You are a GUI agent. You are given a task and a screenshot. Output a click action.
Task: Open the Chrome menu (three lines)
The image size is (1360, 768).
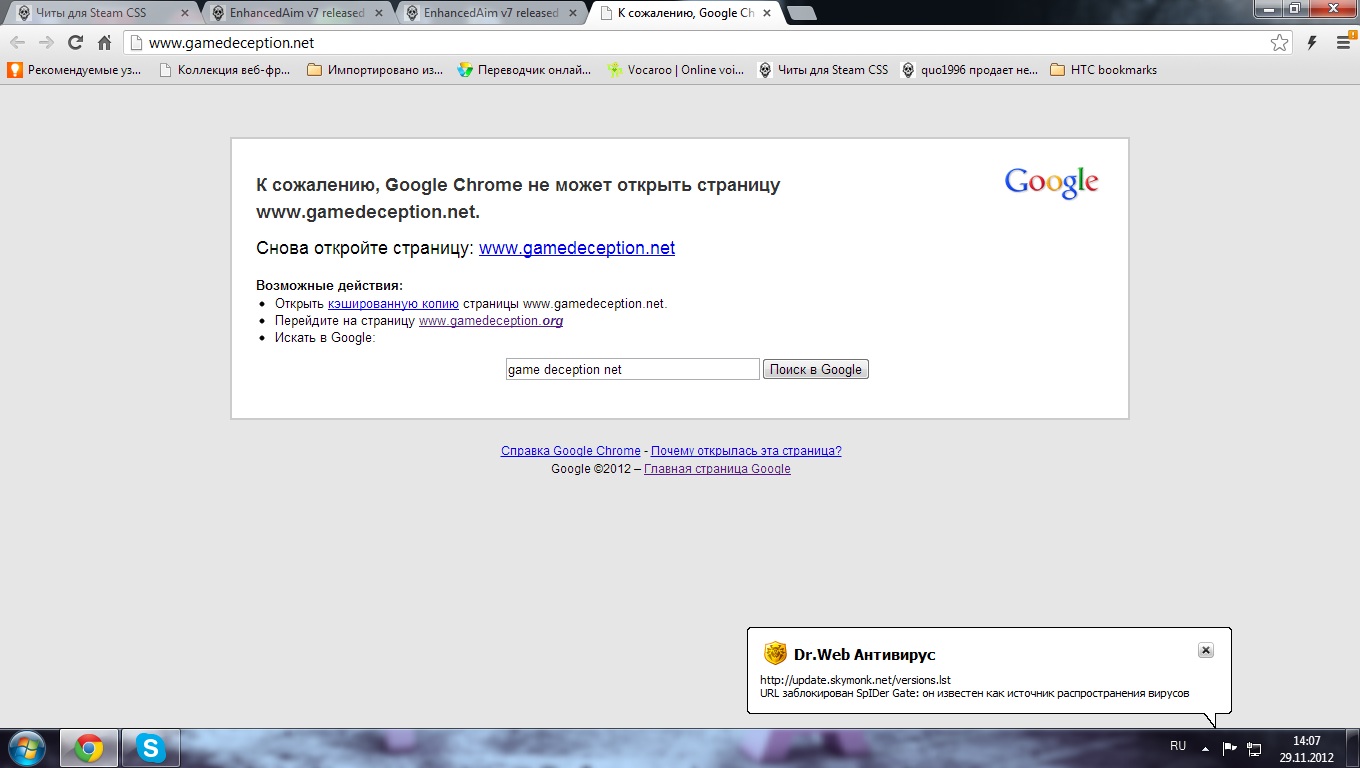(x=1343, y=43)
